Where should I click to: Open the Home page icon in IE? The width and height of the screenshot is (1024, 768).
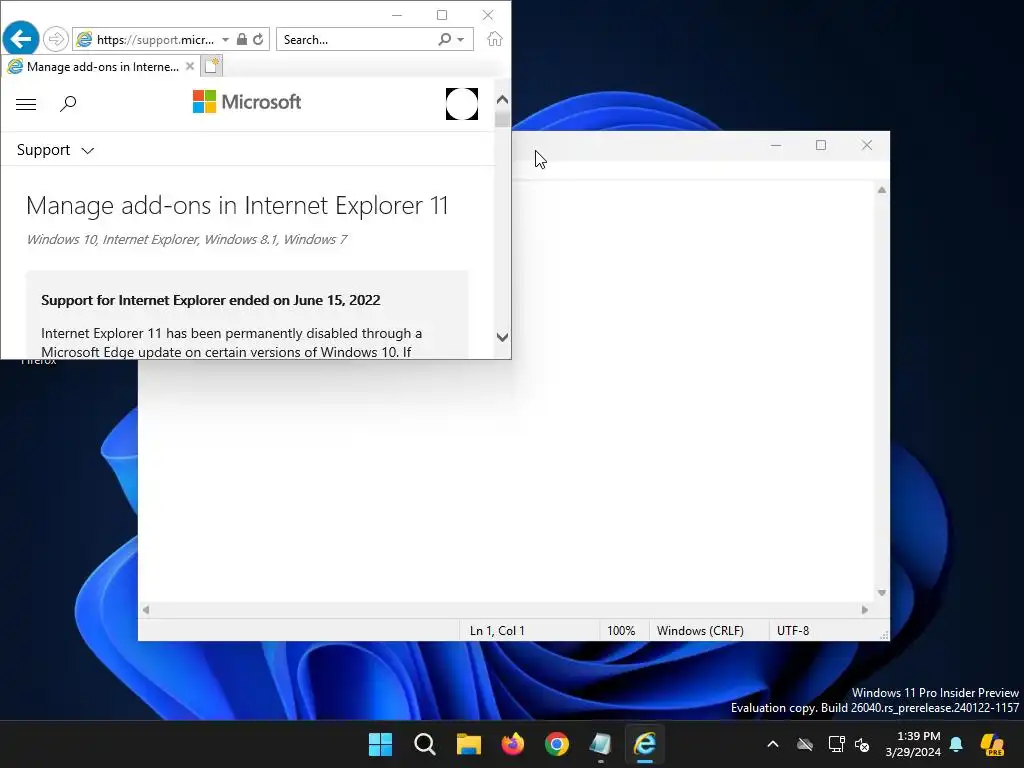(x=494, y=39)
